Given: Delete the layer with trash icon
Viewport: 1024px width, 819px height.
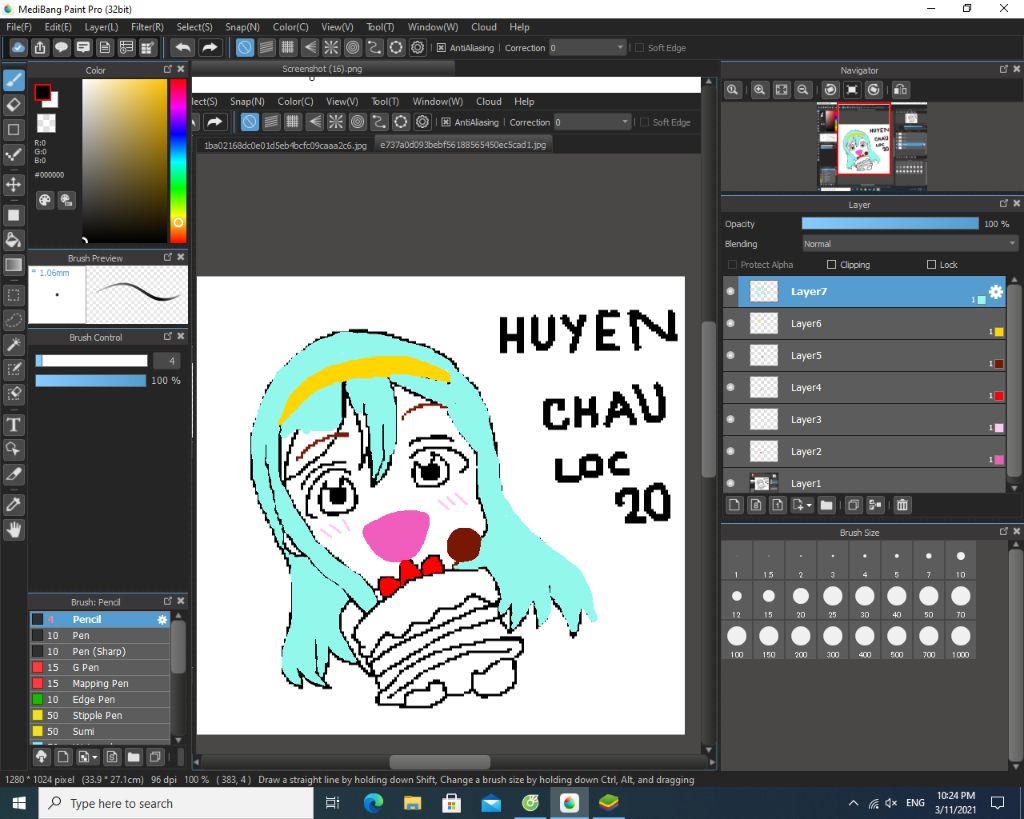Looking at the screenshot, I should click(902, 505).
